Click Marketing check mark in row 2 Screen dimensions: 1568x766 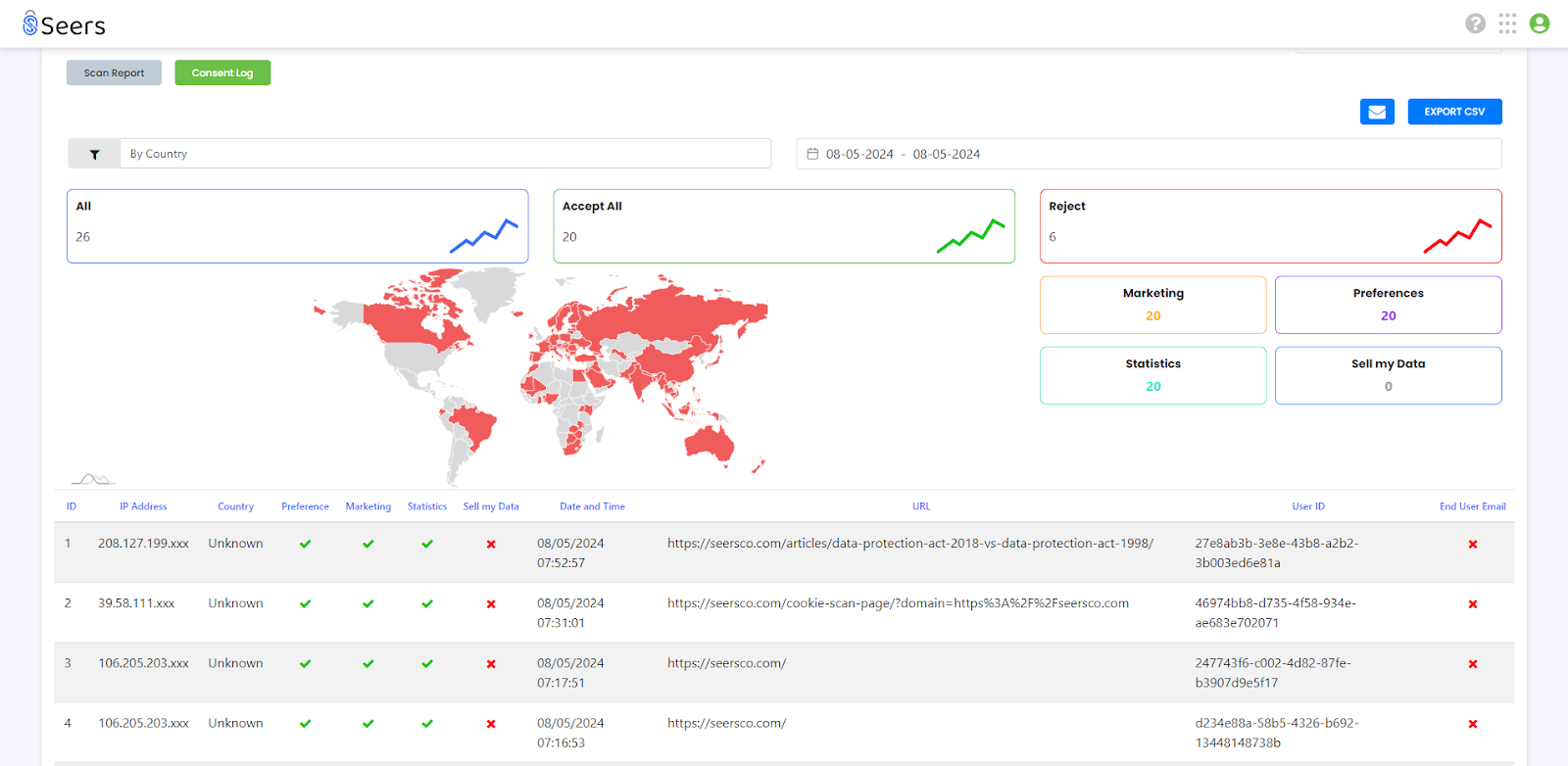tap(367, 603)
